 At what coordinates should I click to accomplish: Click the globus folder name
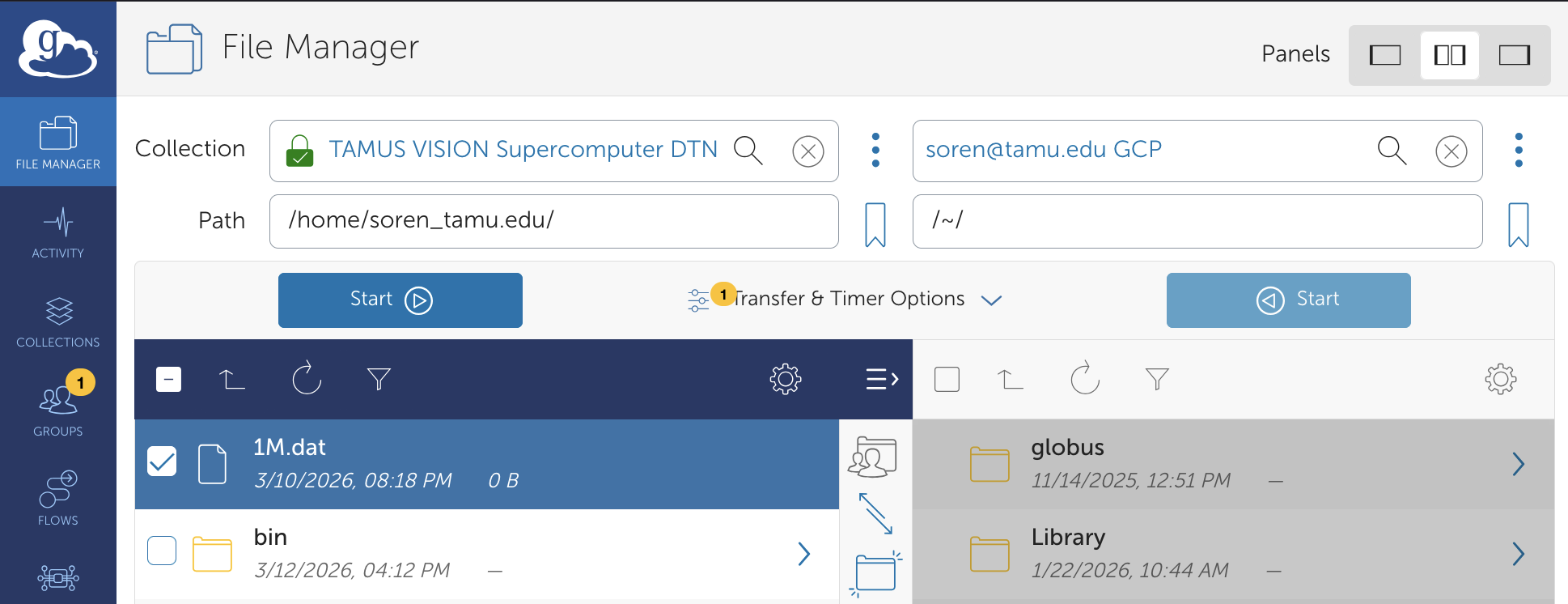(1068, 448)
